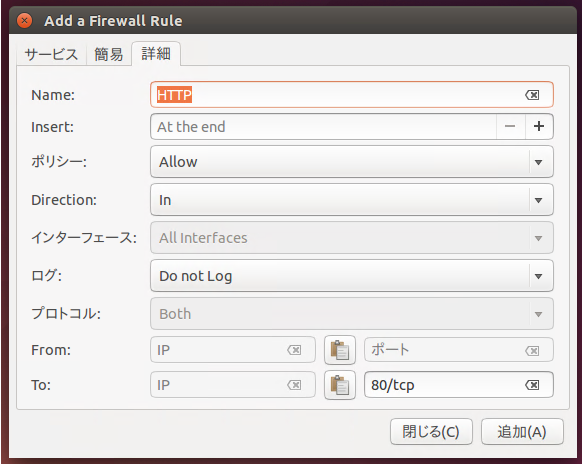This screenshot has height=464, width=582.
Task: Paste clipboard IP into From row
Action: pos(340,350)
